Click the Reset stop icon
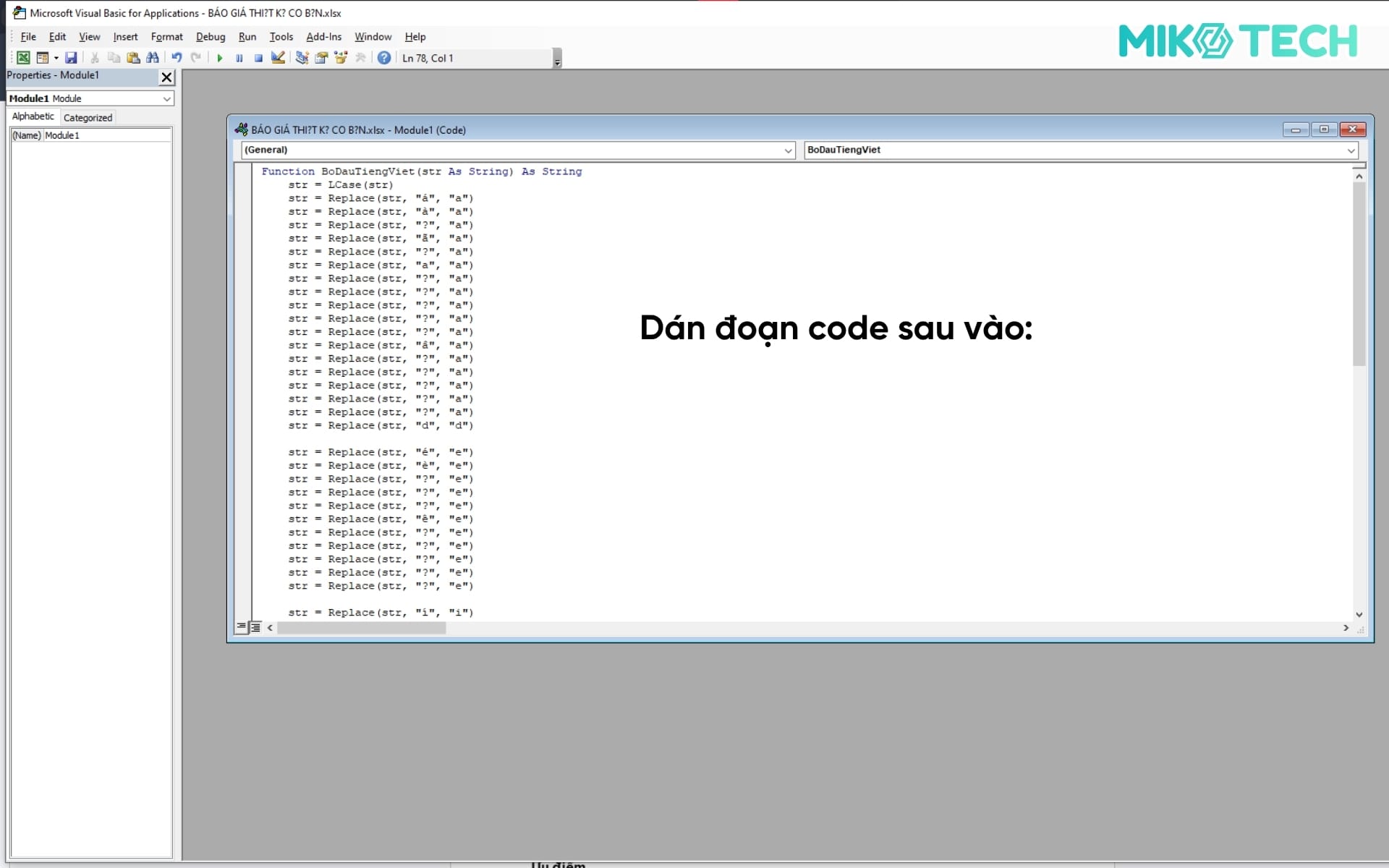Viewport: 1389px width, 868px height. pos(258,58)
